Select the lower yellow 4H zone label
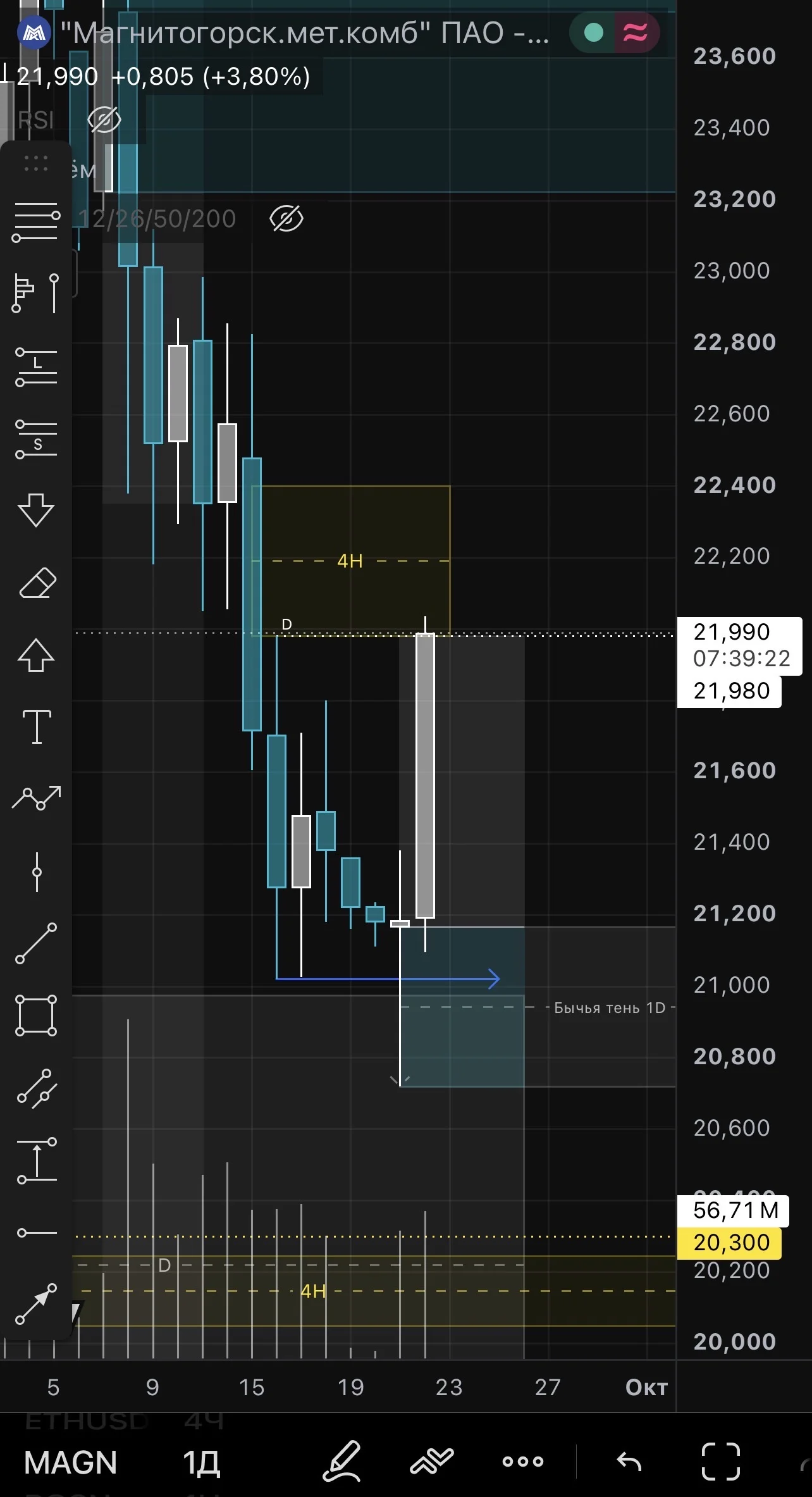Viewport: 812px width, 1497px height. (313, 1291)
